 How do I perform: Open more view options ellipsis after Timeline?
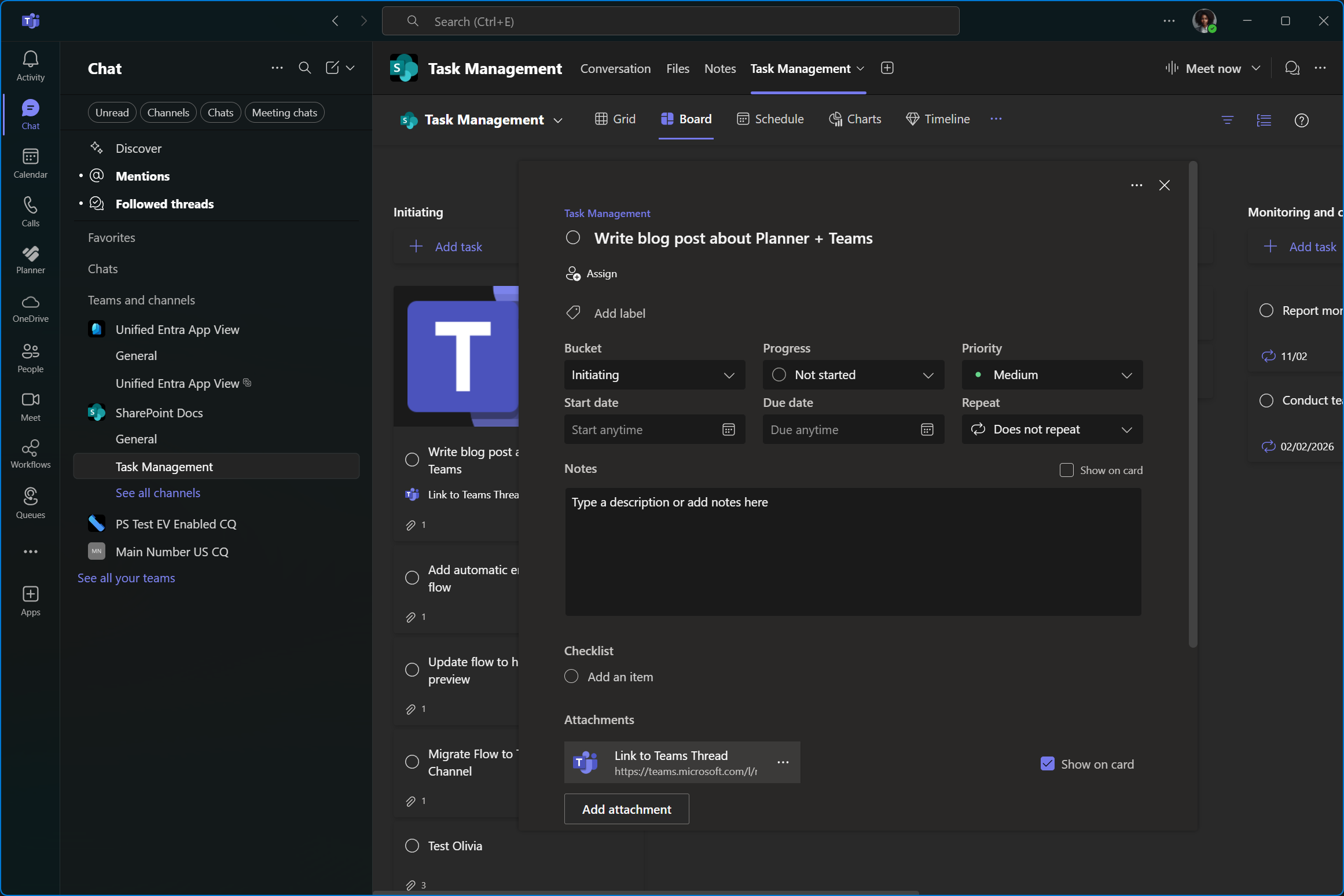click(x=996, y=119)
